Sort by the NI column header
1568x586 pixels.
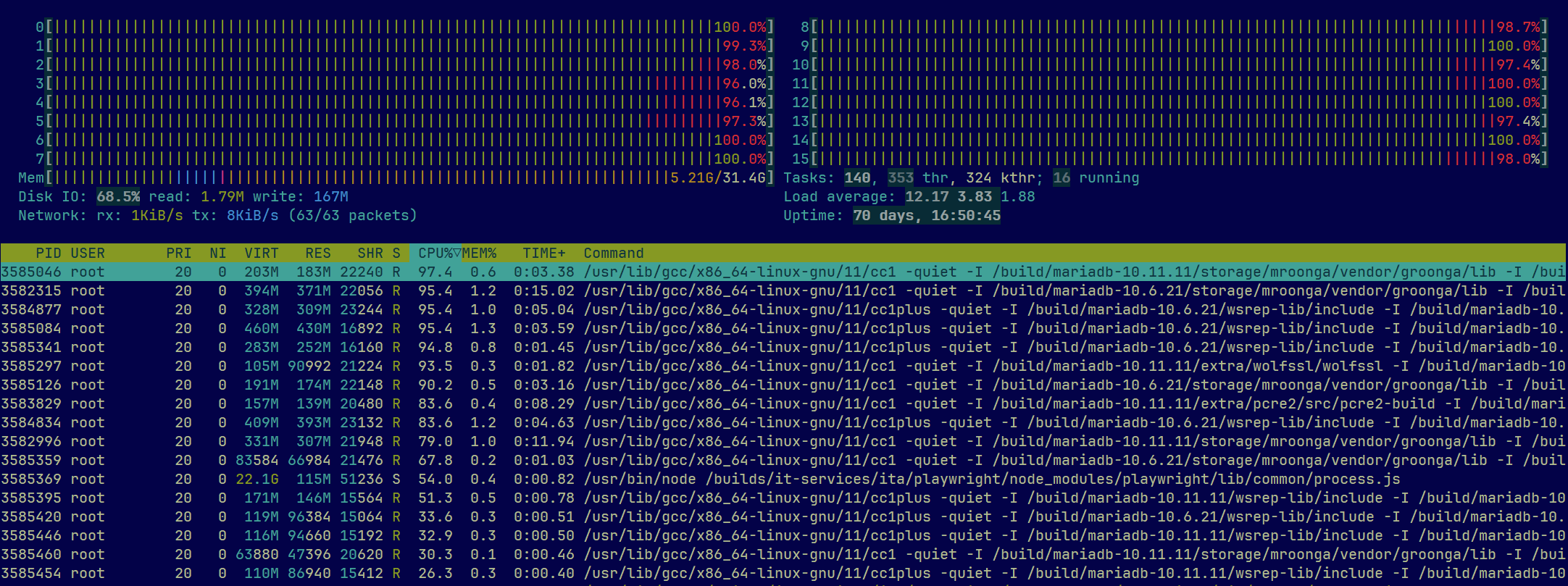click(218, 253)
